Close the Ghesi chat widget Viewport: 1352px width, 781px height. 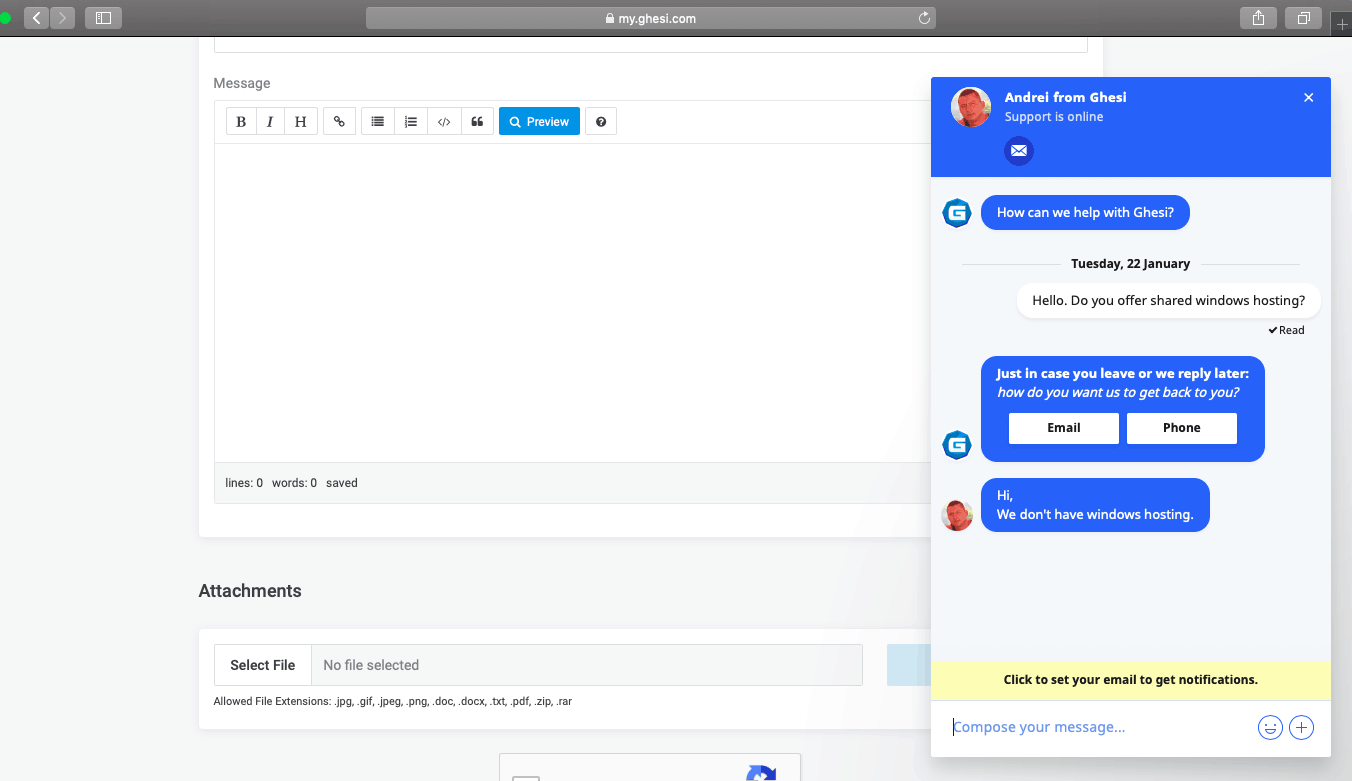coord(1309,97)
